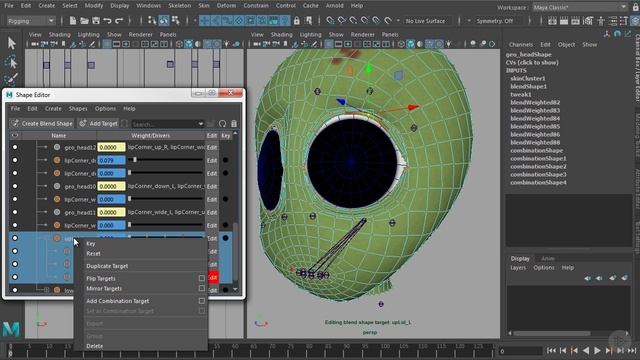The height and width of the screenshot is (360, 640).
Task: Toggle visibility of geo_head12 row
Action: [x=15, y=147]
